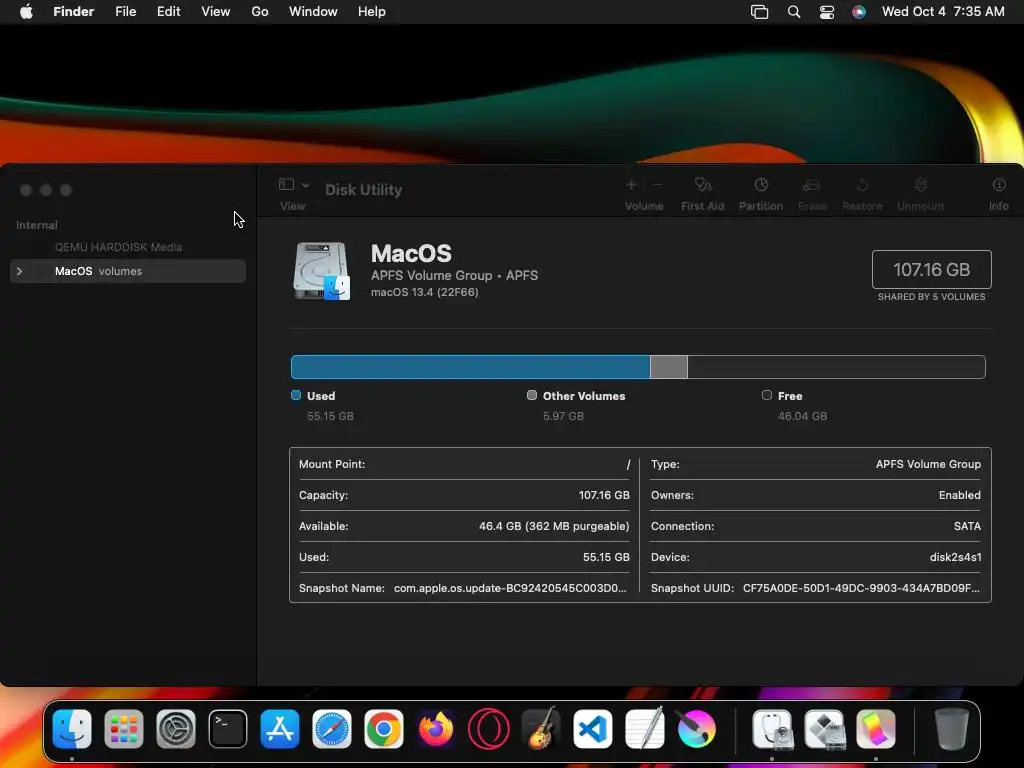Open the View options dropdown arrow
Image resolution: width=1024 pixels, height=768 pixels.
pyautogui.click(x=305, y=185)
